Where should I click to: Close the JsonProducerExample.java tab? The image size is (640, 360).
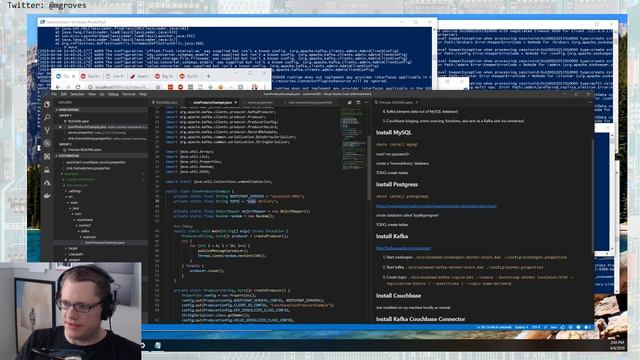tap(236, 102)
